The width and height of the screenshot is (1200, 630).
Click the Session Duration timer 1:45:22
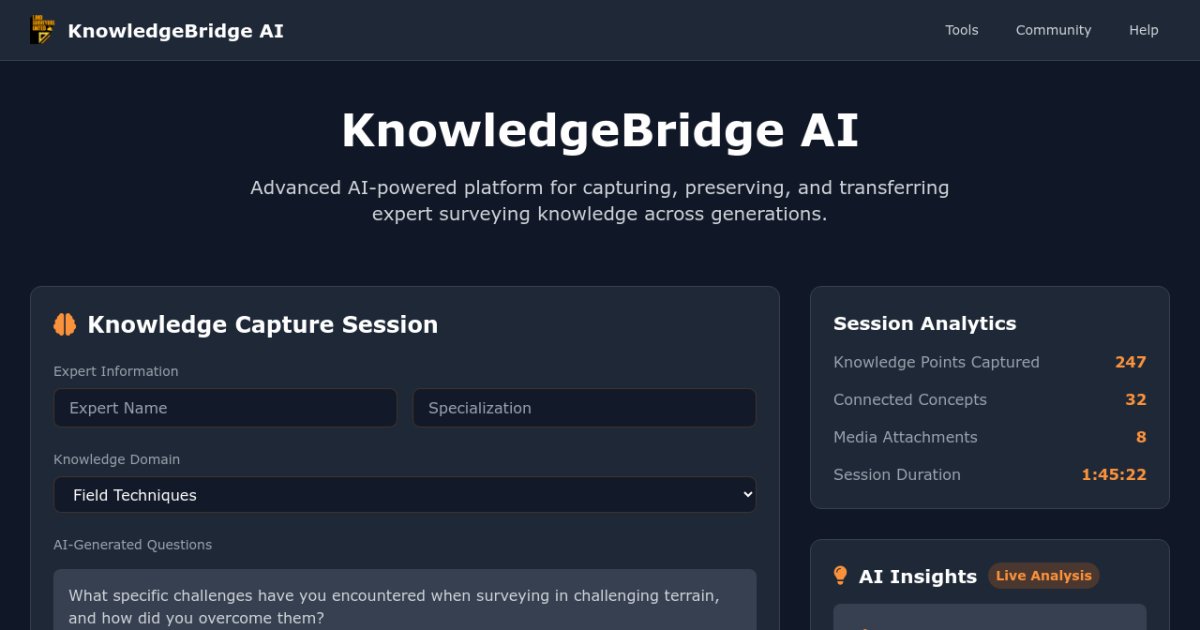coord(1113,475)
